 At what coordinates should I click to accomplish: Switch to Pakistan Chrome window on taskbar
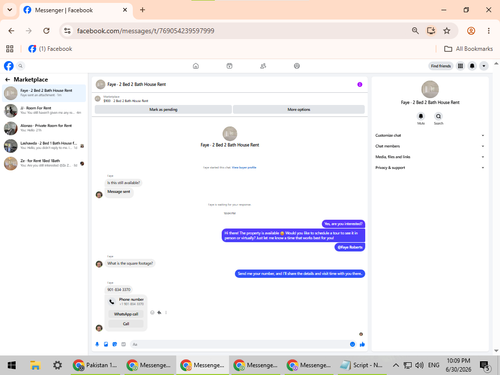pyautogui.click(x=96, y=365)
